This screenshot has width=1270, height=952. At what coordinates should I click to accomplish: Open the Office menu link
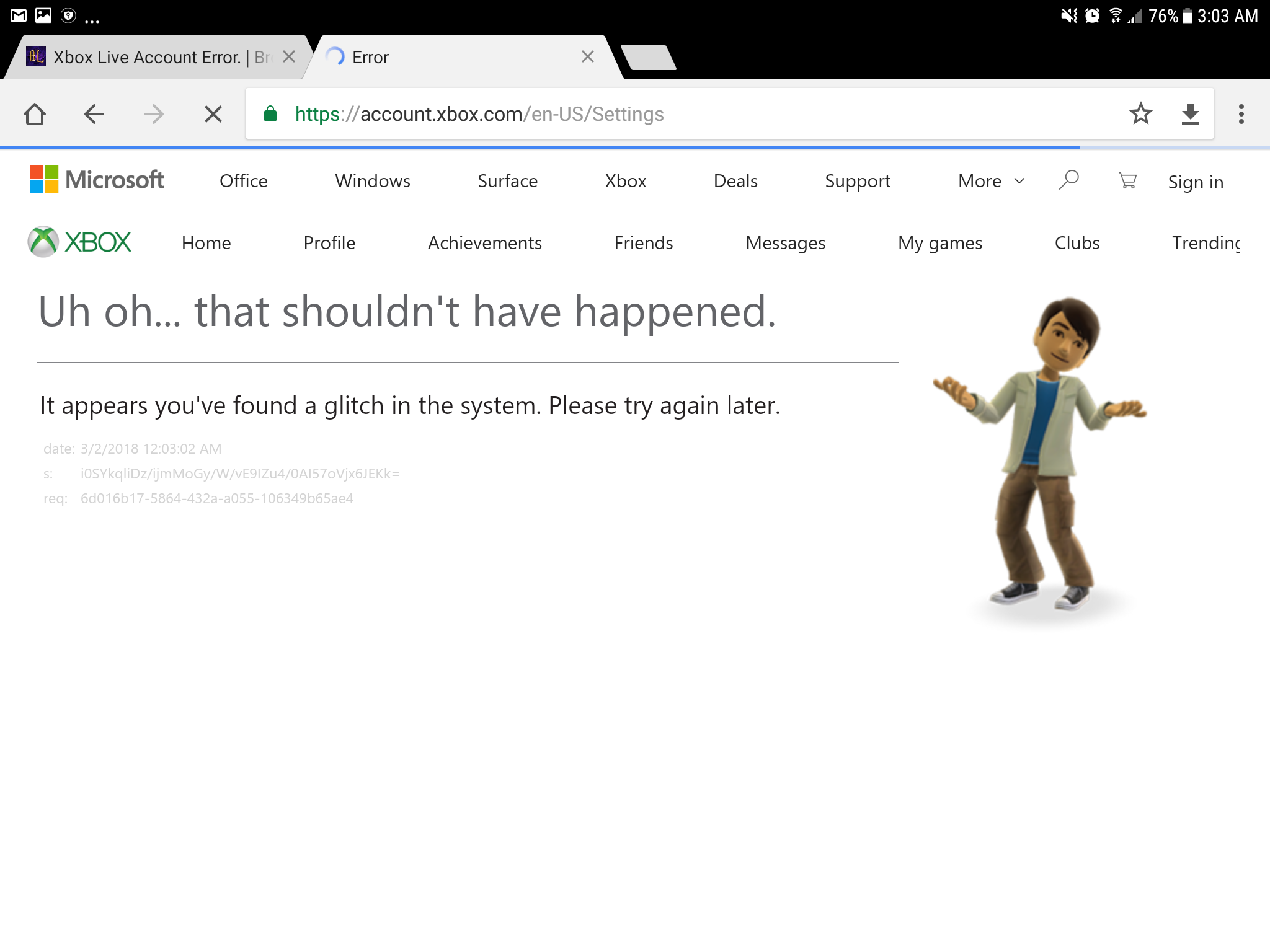244,181
